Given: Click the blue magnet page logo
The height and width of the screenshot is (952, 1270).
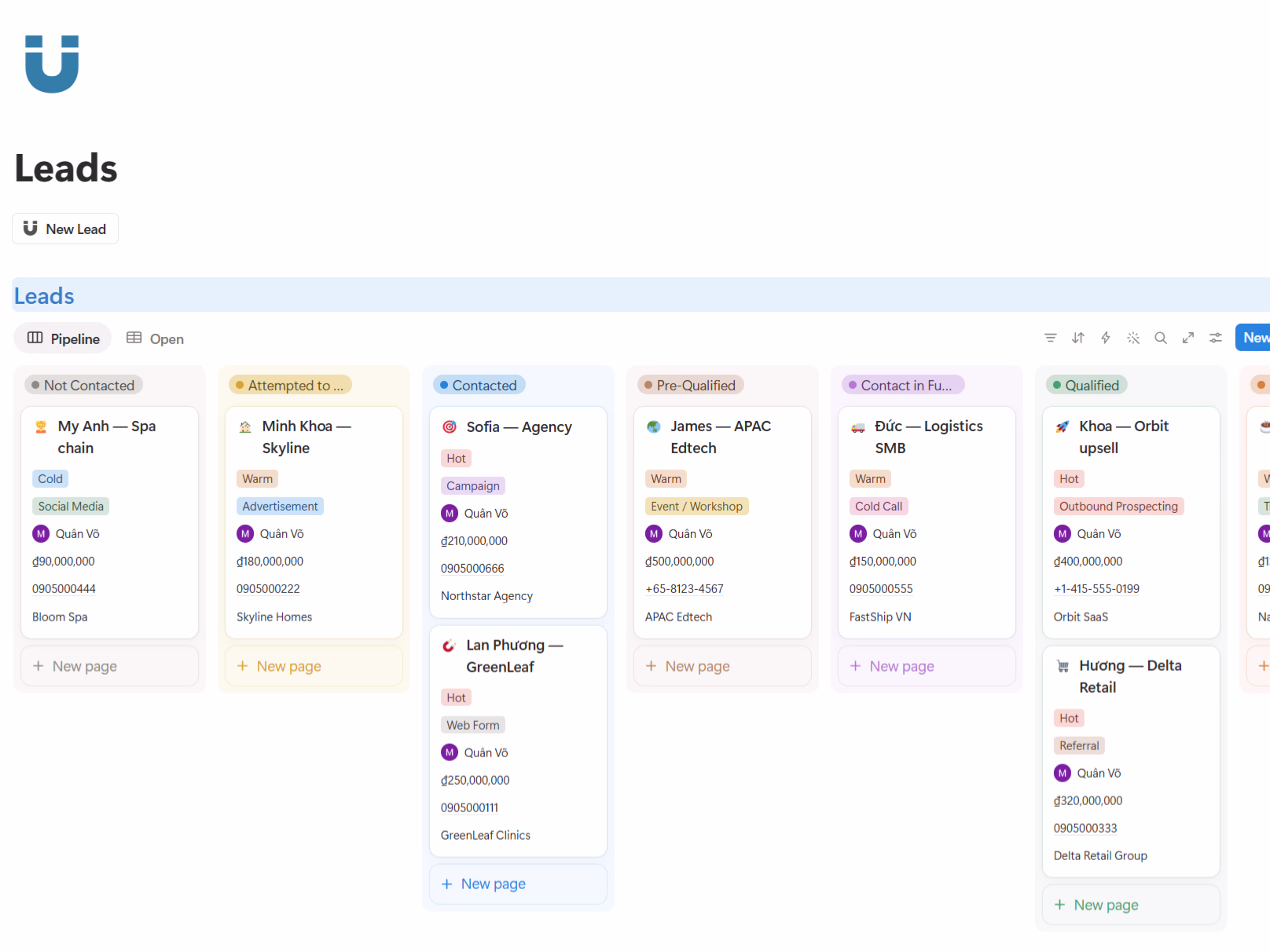Looking at the screenshot, I should [52, 64].
